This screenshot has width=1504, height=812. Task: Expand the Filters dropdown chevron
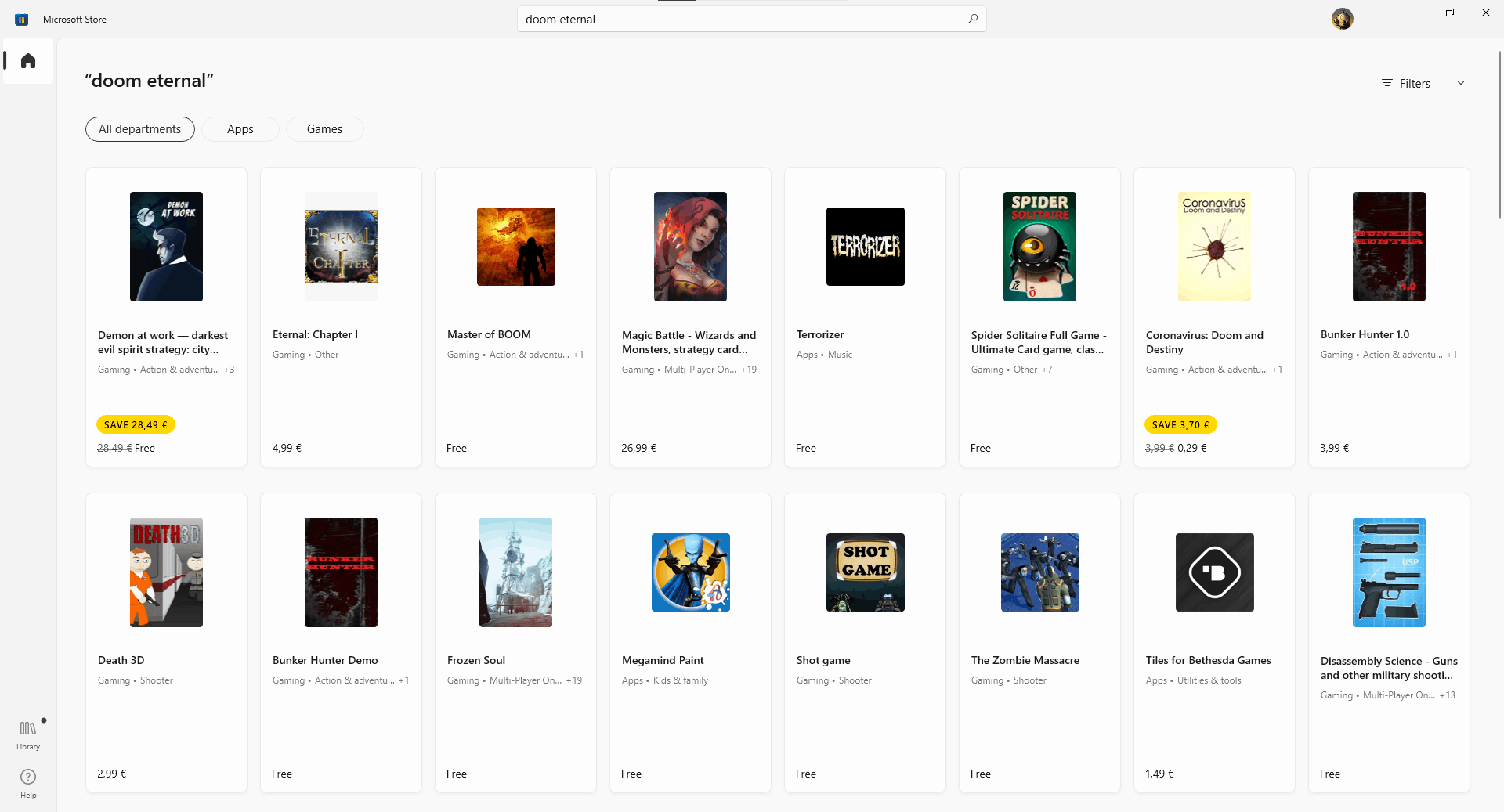pos(1461,83)
